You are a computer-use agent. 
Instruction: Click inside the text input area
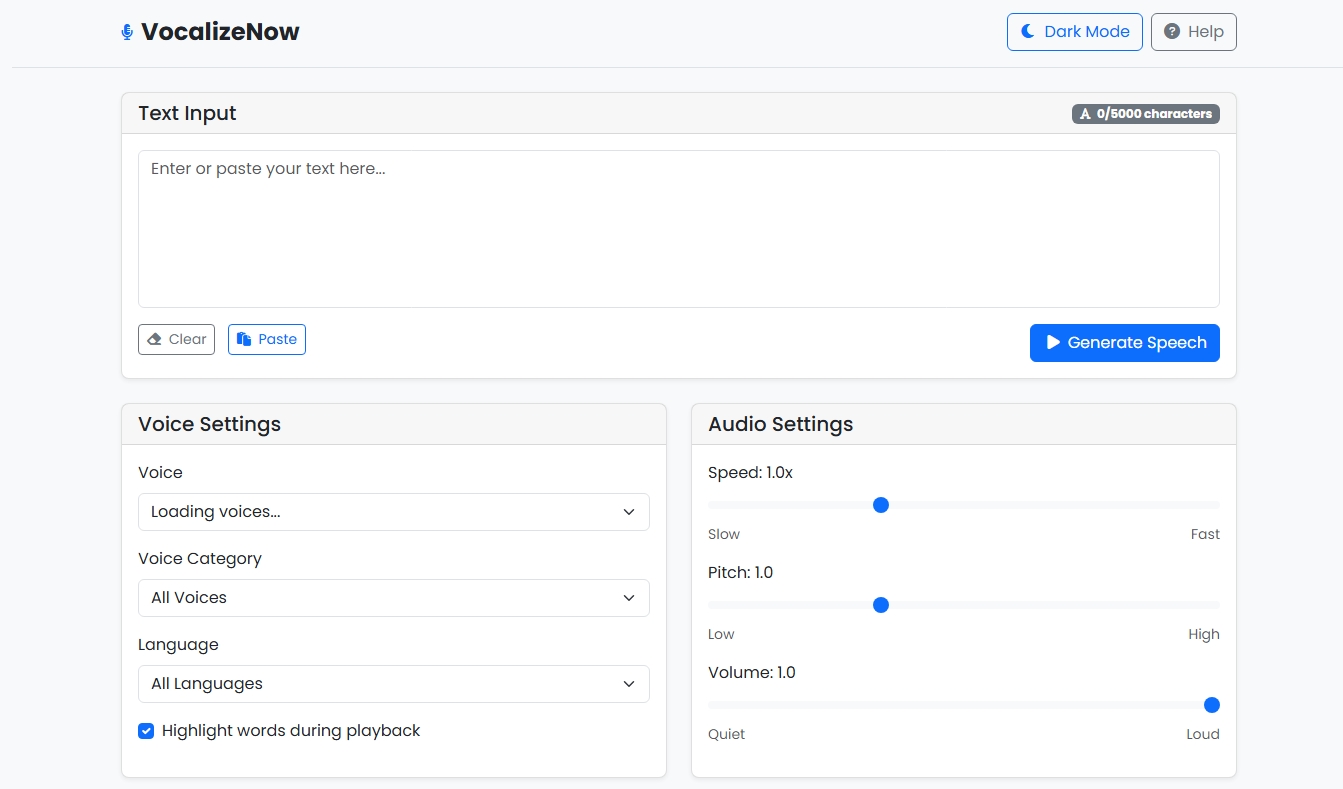679,229
